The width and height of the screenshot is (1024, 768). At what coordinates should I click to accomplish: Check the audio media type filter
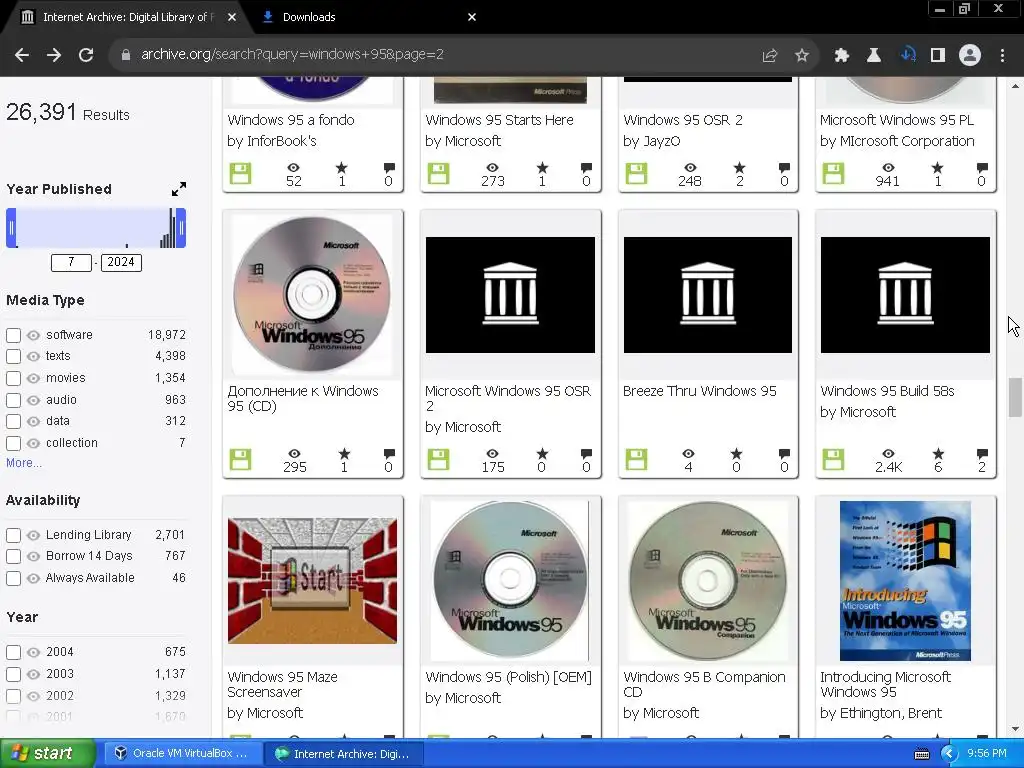(13, 400)
